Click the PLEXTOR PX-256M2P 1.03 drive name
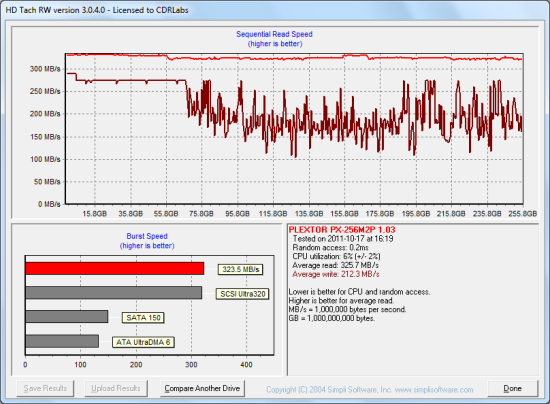 coord(342,230)
